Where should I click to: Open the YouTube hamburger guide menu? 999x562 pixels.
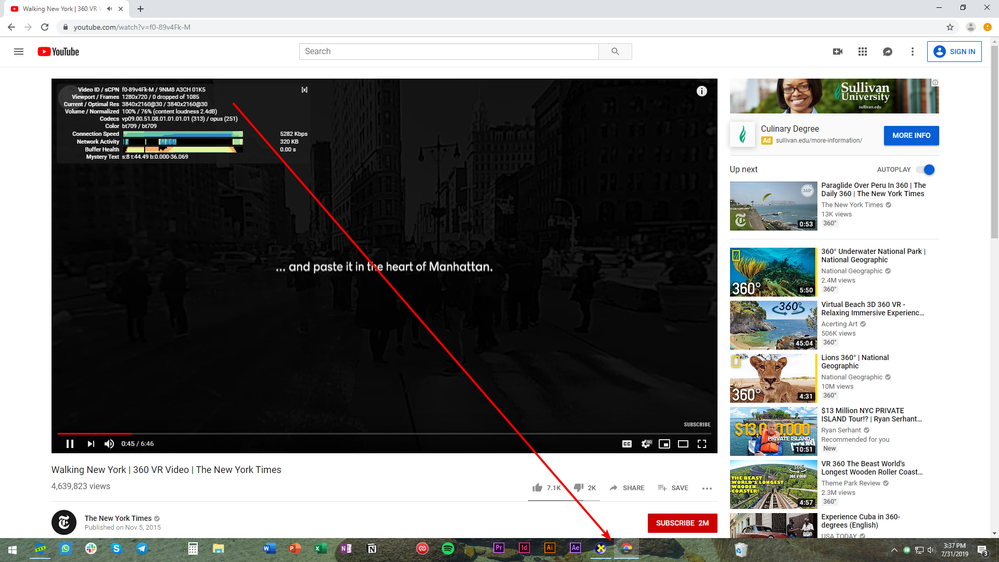(18, 52)
